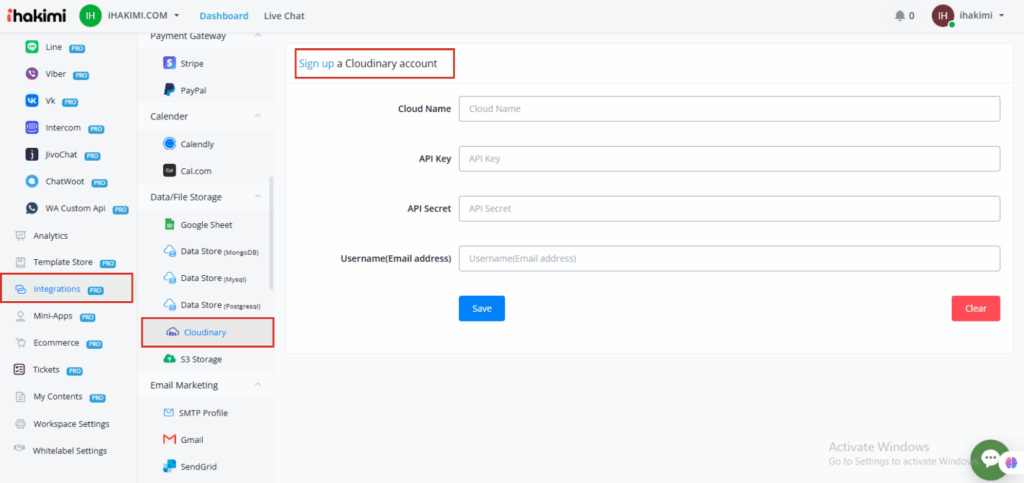Viewport: 1024px width, 483px height.
Task: Click the Stripe icon in Payment Gateway
Action: coord(169,63)
